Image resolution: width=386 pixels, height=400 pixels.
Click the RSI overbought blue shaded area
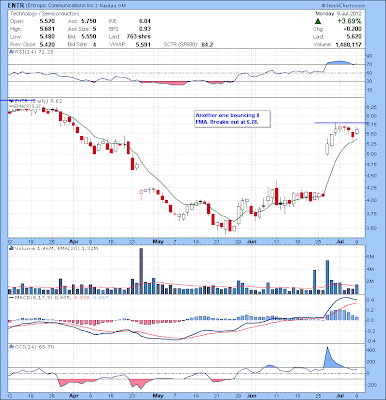coord(338,63)
